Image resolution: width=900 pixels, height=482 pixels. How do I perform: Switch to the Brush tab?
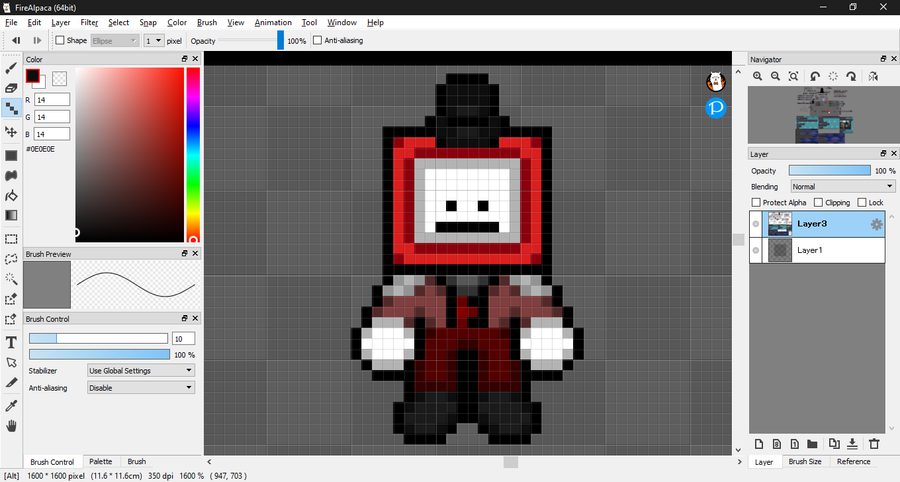coord(137,461)
